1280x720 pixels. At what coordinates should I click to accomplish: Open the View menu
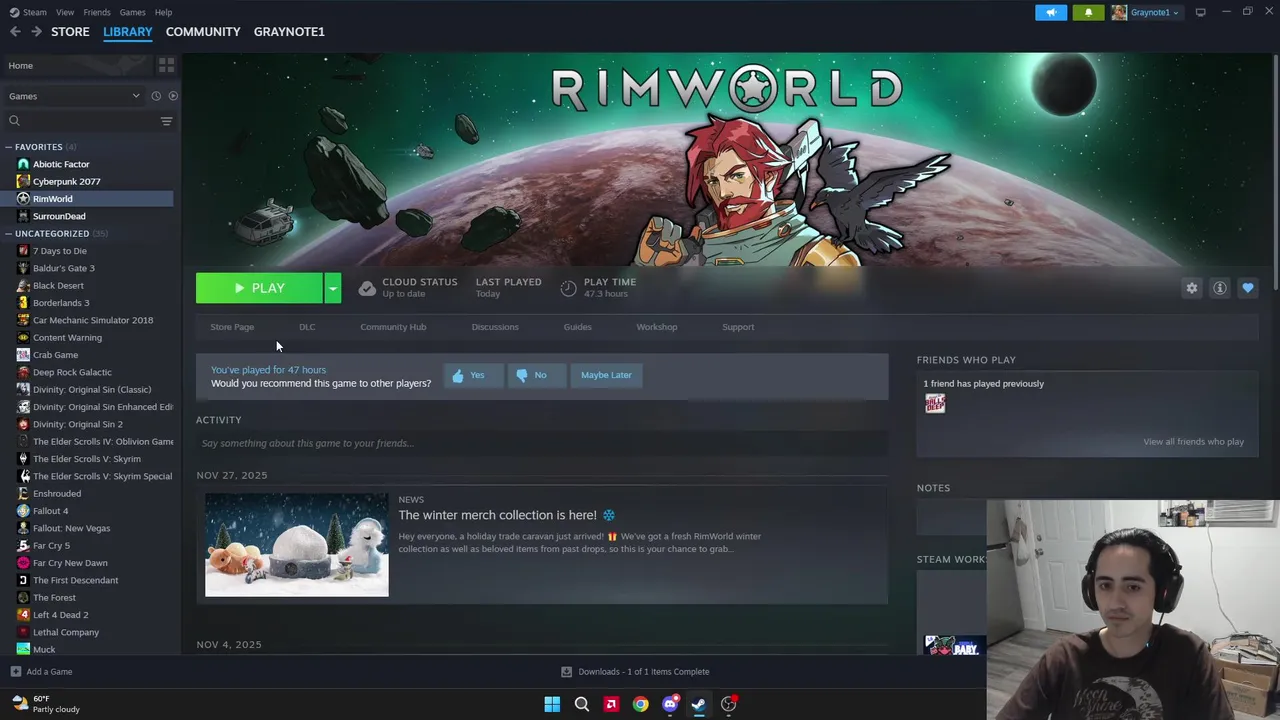[x=65, y=12]
